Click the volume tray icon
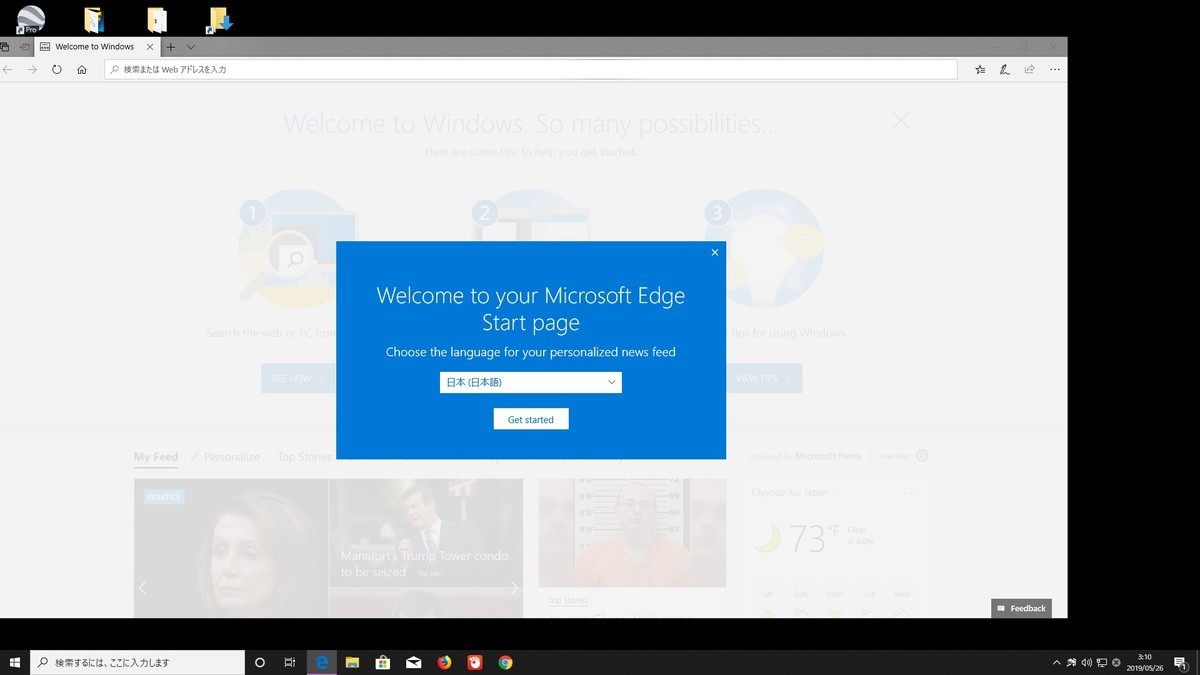The width and height of the screenshot is (1200, 675). coord(1086,662)
